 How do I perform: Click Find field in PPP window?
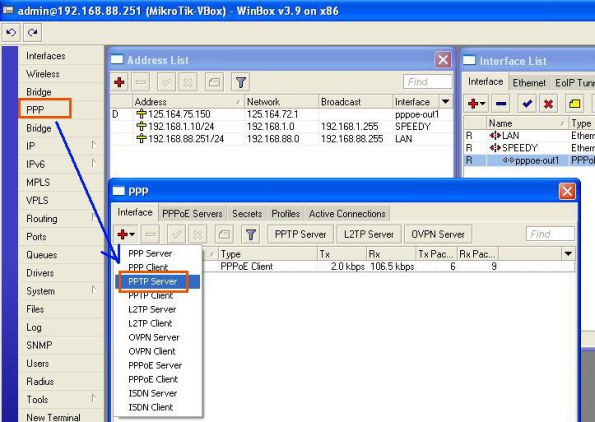click(550, 234)
